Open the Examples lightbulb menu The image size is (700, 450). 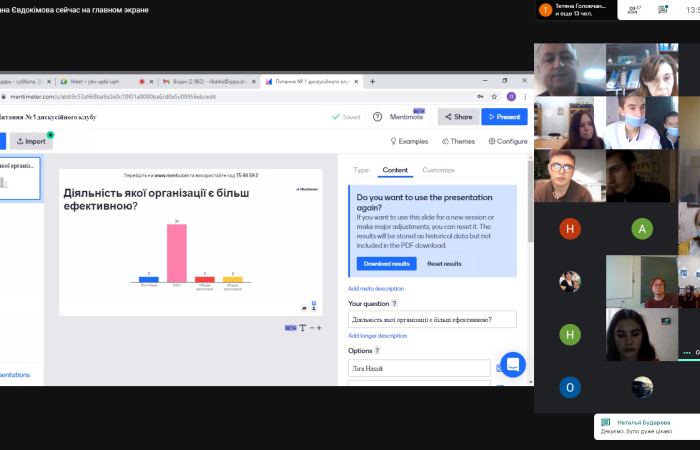pos(408,141)
